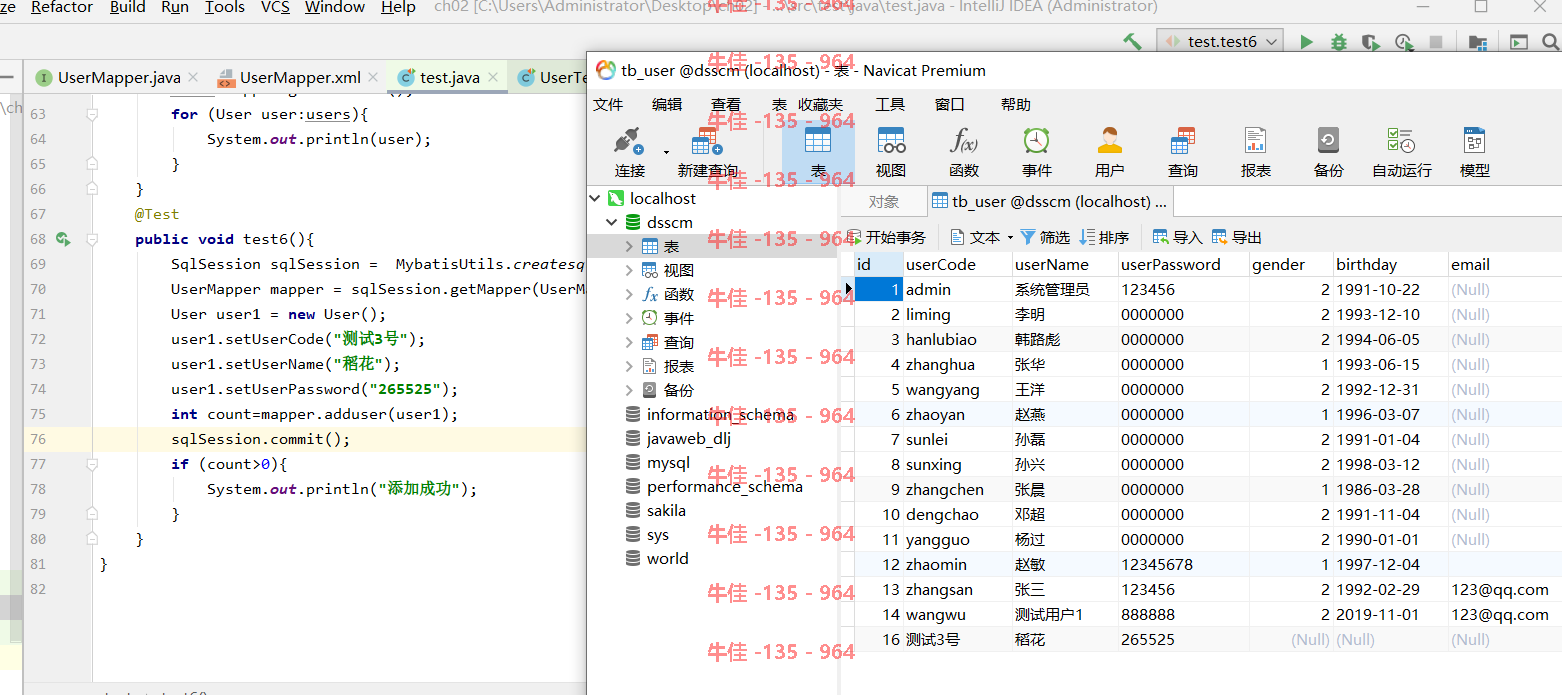Viewport: 1562px width, 695px height.
Task: Click the Run Anything window icon
Action: (x=1519, y=42)
